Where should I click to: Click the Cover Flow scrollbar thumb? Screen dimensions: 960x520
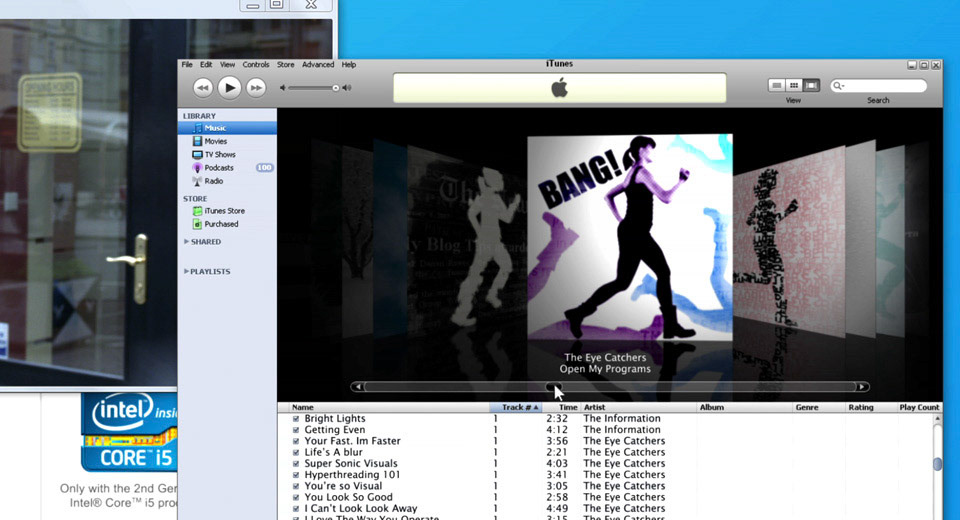pos(553,386)
